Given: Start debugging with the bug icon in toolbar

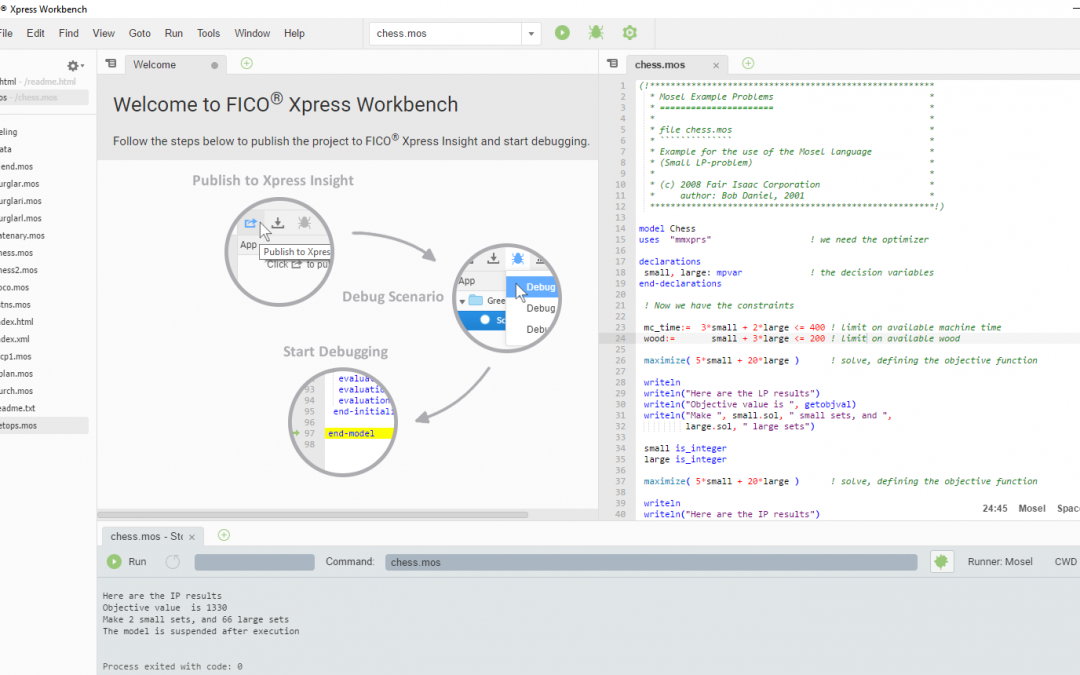Looking at the screenshot, I should point(596,32).
